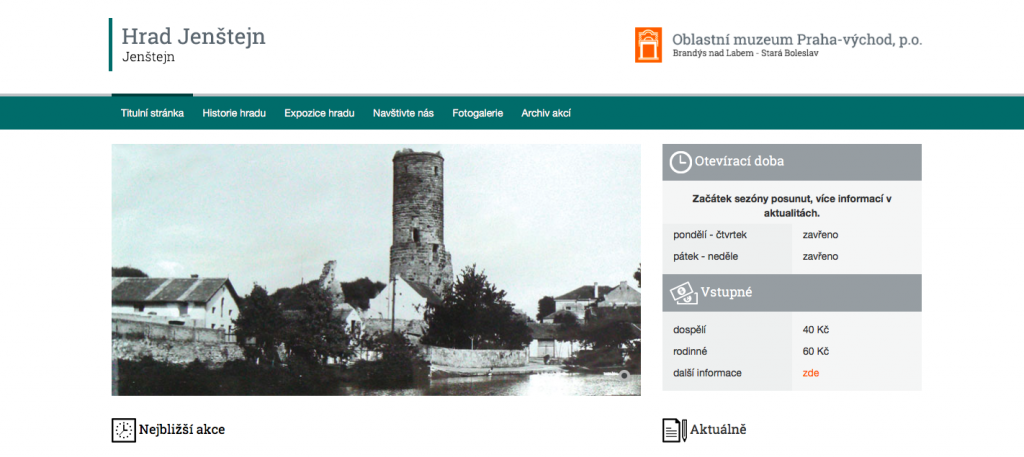Open the Archiv akcí menu item

point(546,113)
